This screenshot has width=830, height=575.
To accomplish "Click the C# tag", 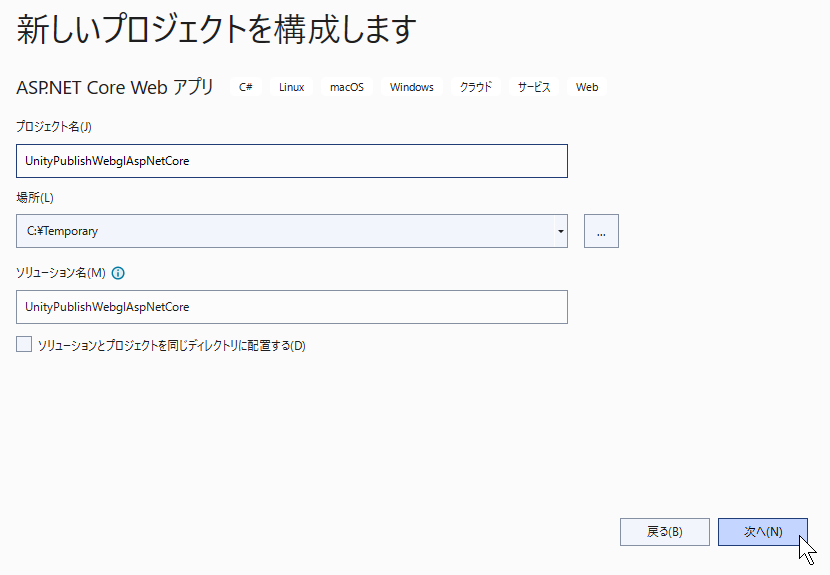I will 246,87.
